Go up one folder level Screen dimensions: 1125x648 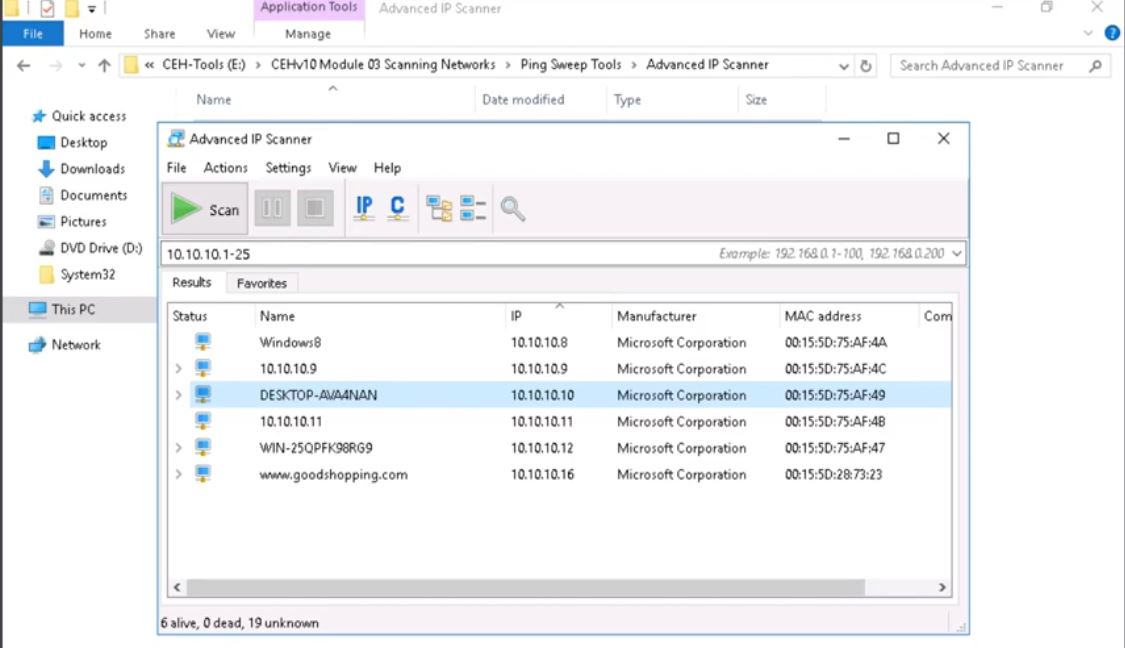pyautogui.click(x=105, y=66)
